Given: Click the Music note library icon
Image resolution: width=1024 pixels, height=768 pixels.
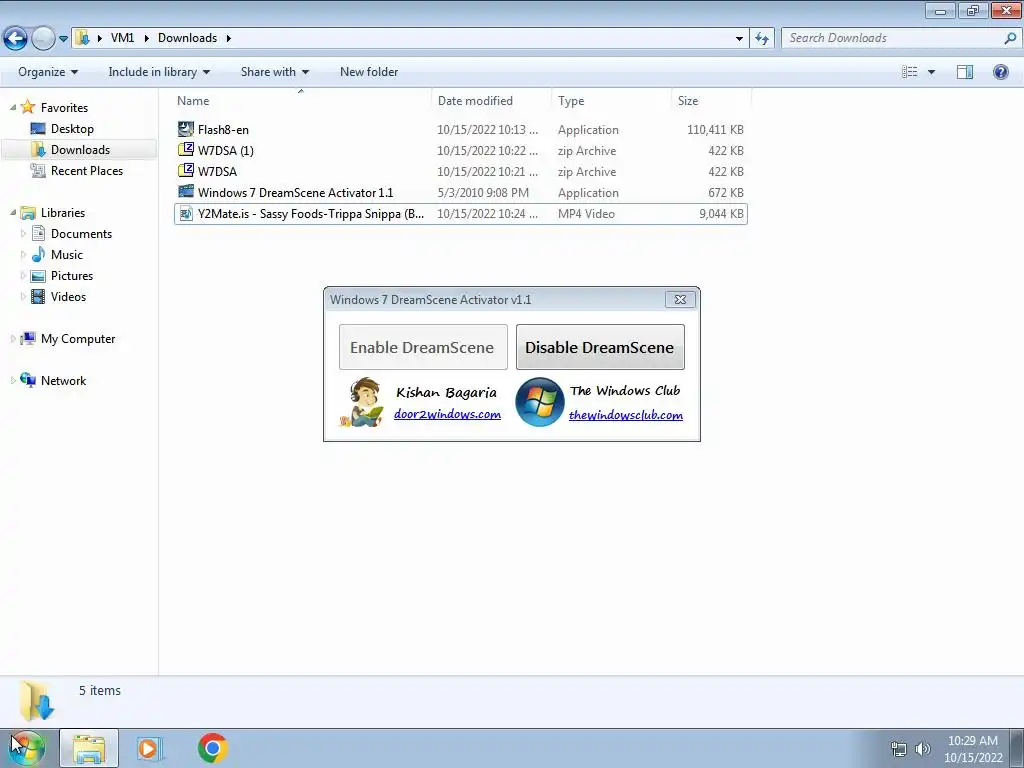Looking at the screenshot, I should [39, 254].
